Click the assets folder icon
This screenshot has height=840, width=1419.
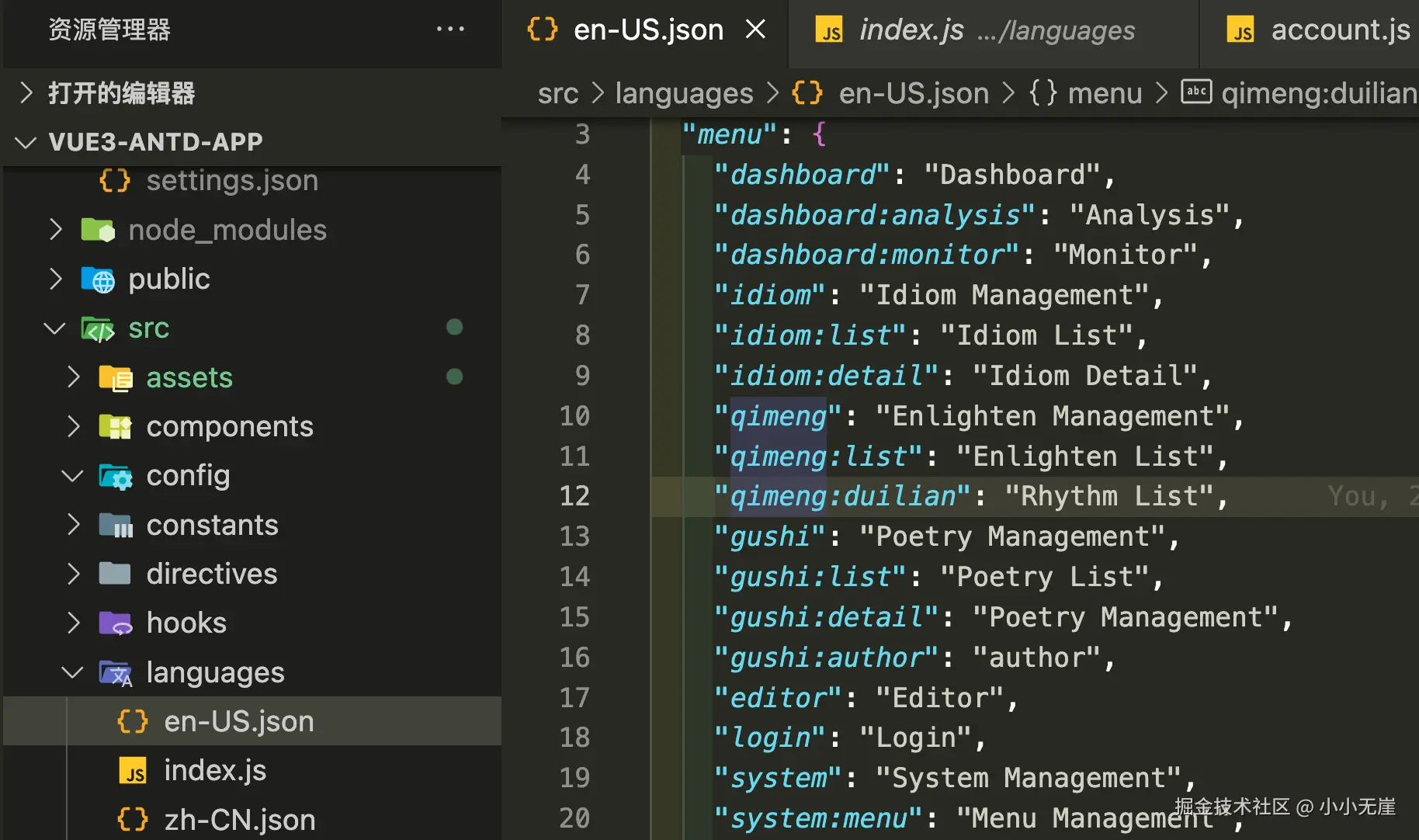(x=116, y=378)
